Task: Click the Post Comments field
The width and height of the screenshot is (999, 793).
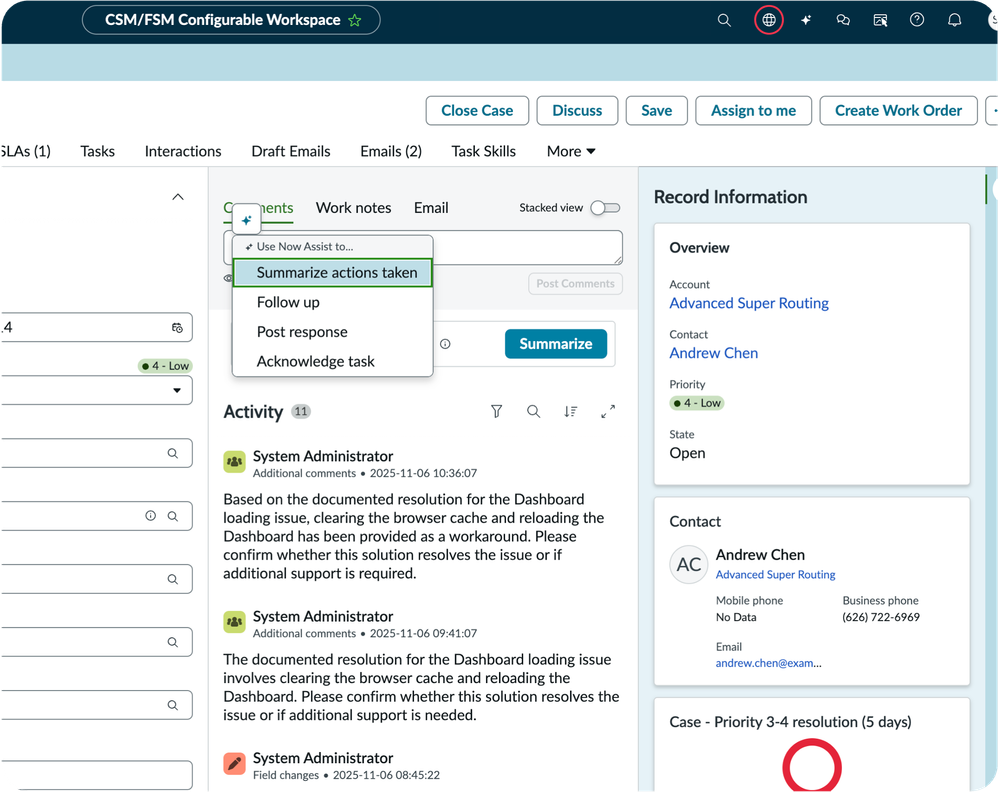Action: click(x=575, y=284)
